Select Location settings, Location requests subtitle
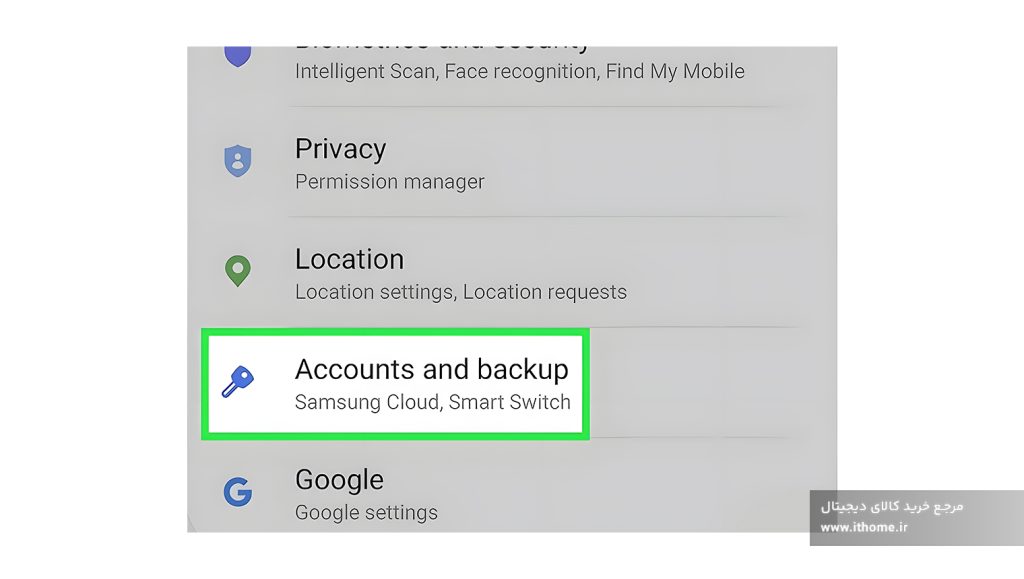Viewport: 1024px width, 579px height. click(x=461, y=292)
